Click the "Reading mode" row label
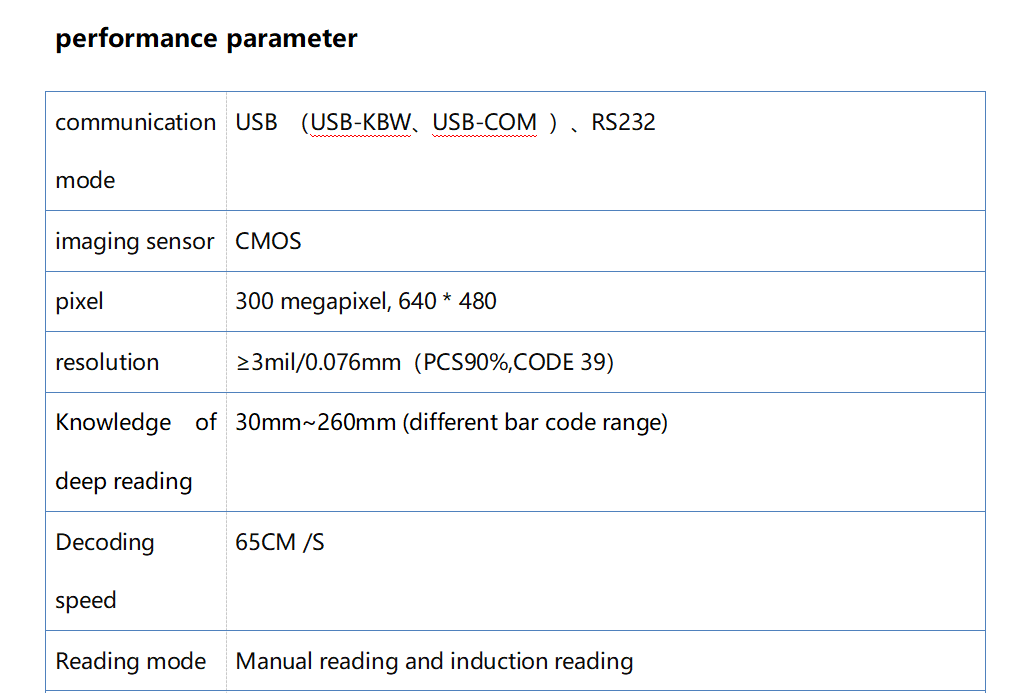Screen dimensions: 1024x693 point(130,662)
